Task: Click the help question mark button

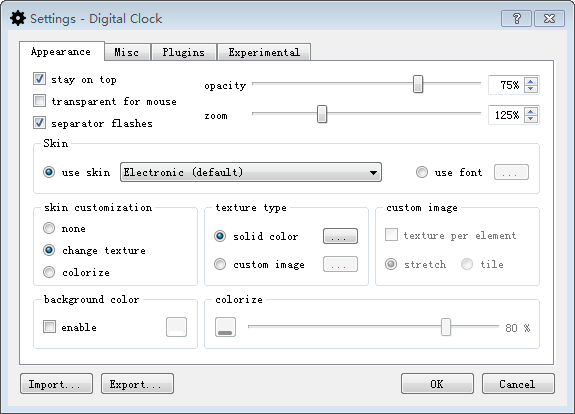Action: click(516, 18)
